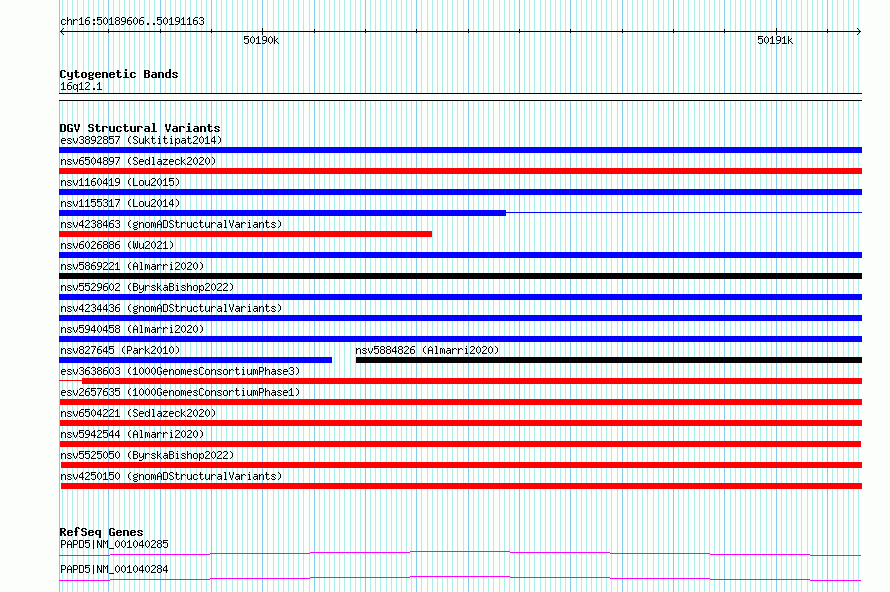Select esv2657635 (1000GenomesConsortiumPhase1) label

pyautogui.click(x=180, y=392)
